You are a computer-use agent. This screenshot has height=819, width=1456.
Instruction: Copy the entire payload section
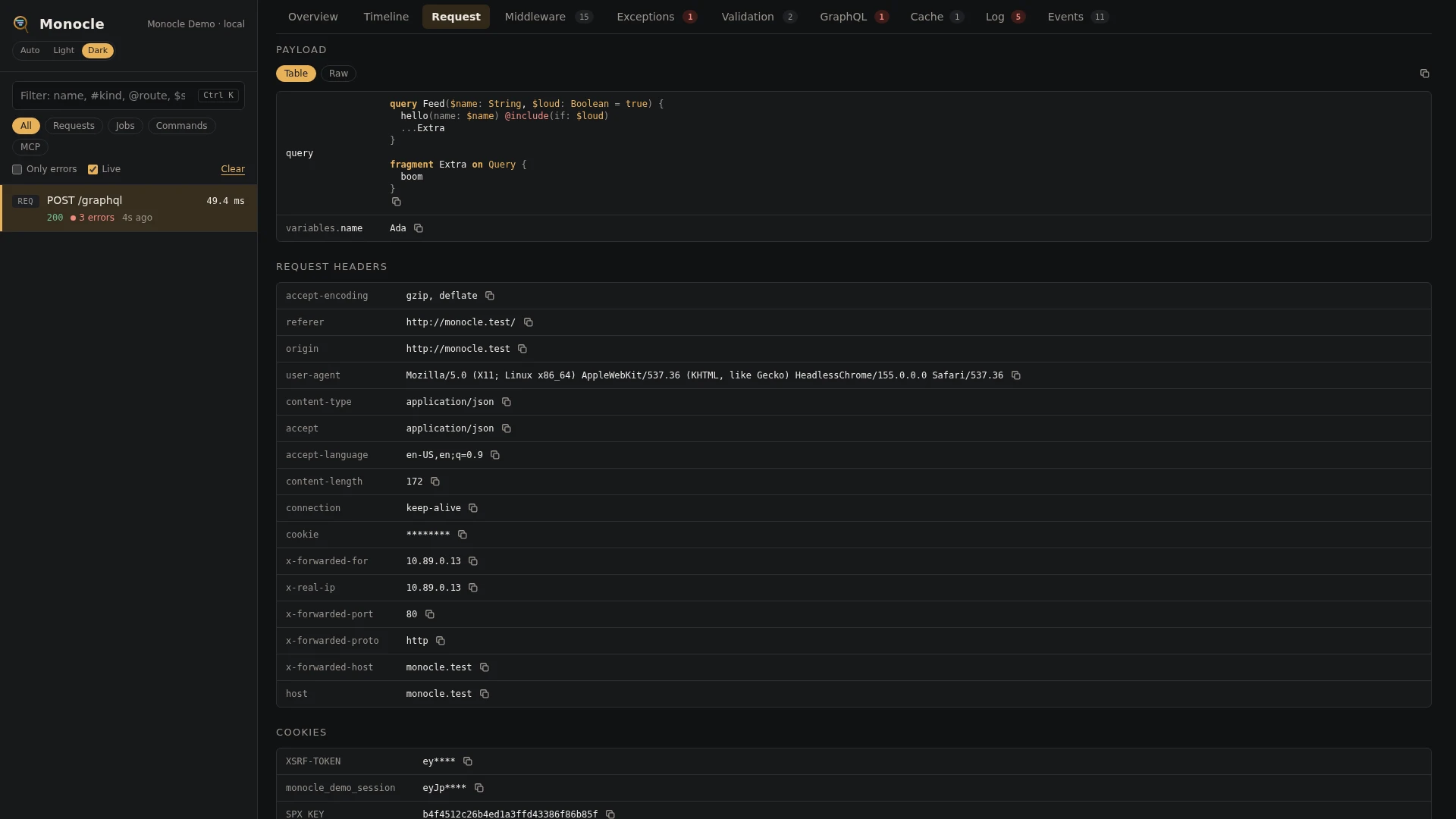click(1425, 74)
